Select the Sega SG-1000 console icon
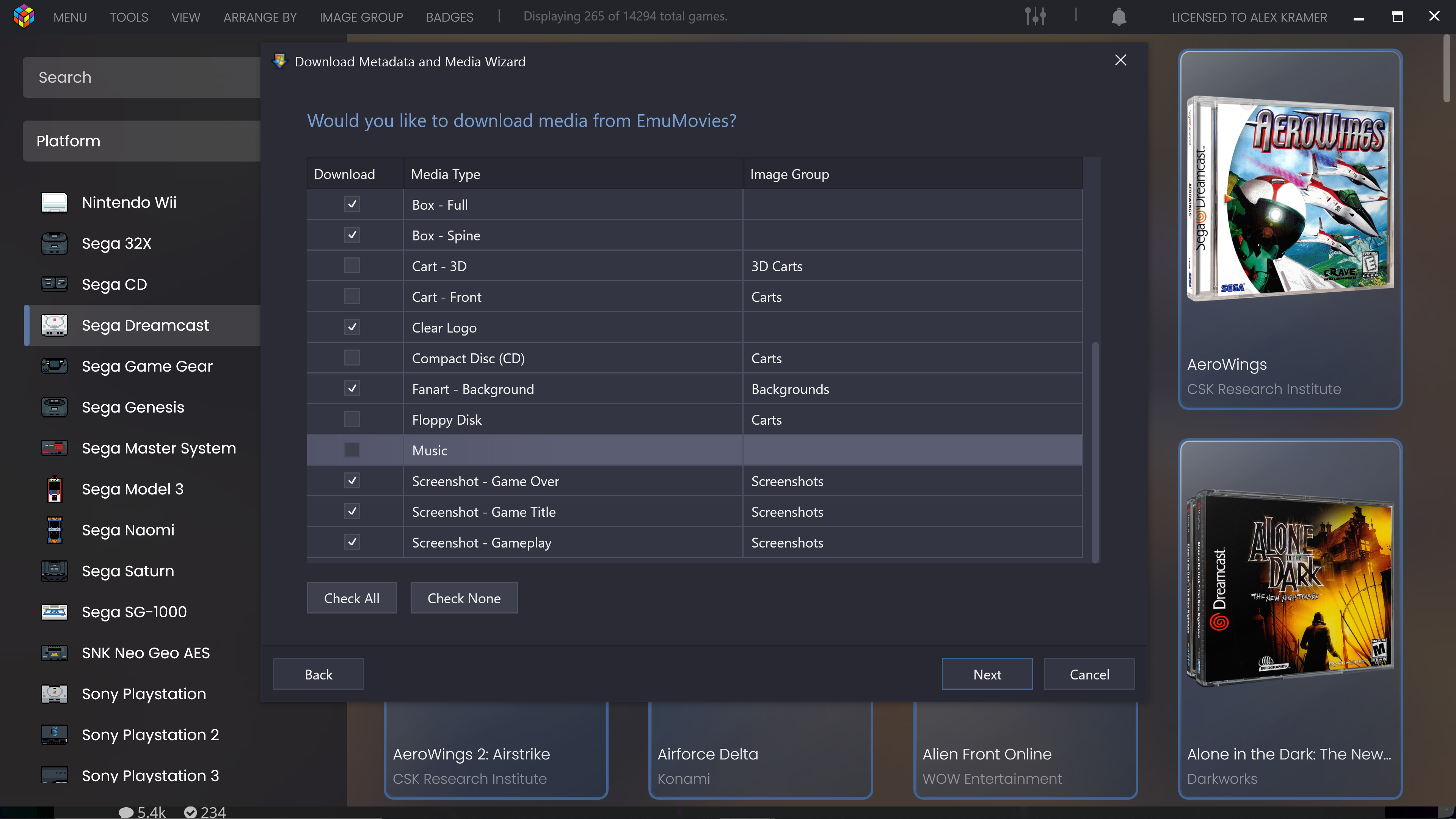 click(x=54, y=612)
